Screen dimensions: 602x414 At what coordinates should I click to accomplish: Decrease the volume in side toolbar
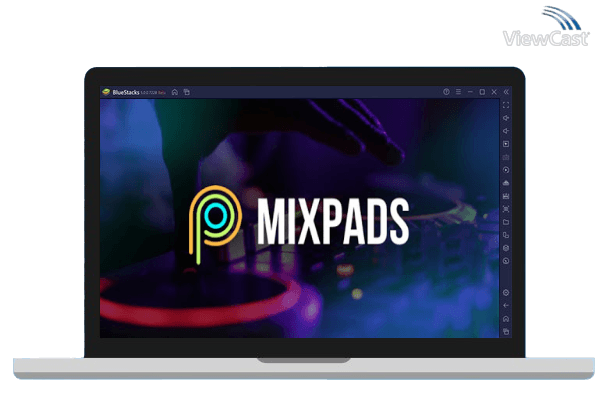coord(506,131)
